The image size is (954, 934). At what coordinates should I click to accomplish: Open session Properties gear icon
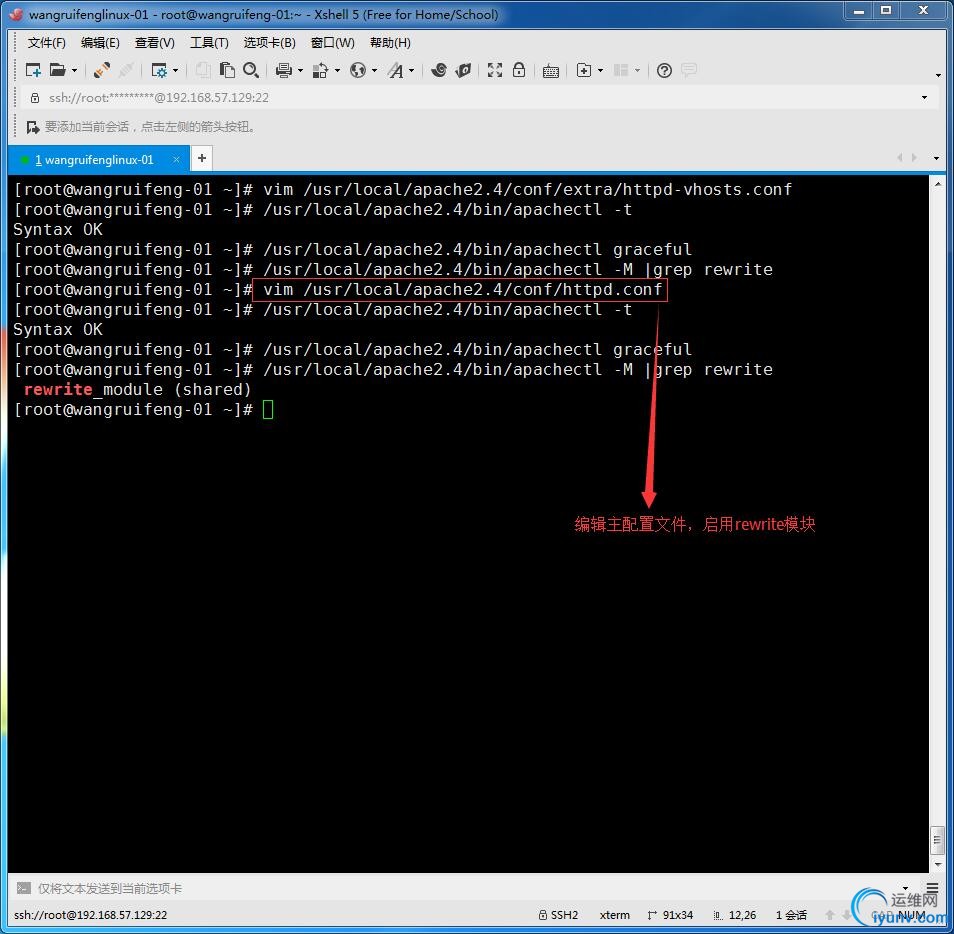tap(159, 71)
